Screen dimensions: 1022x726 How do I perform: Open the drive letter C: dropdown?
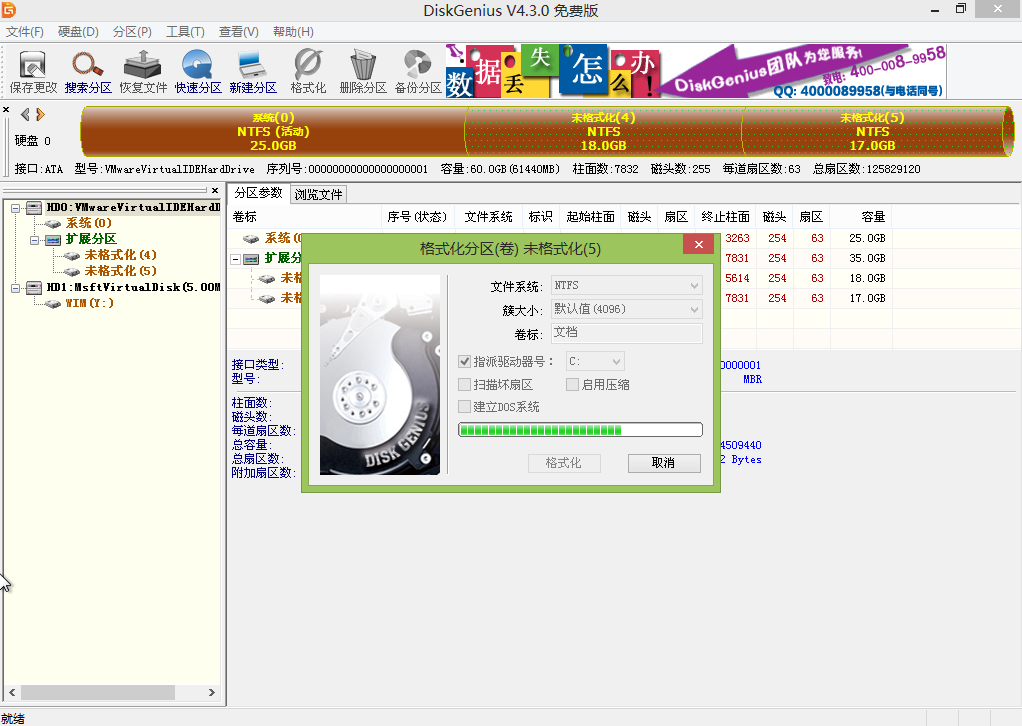594,361
